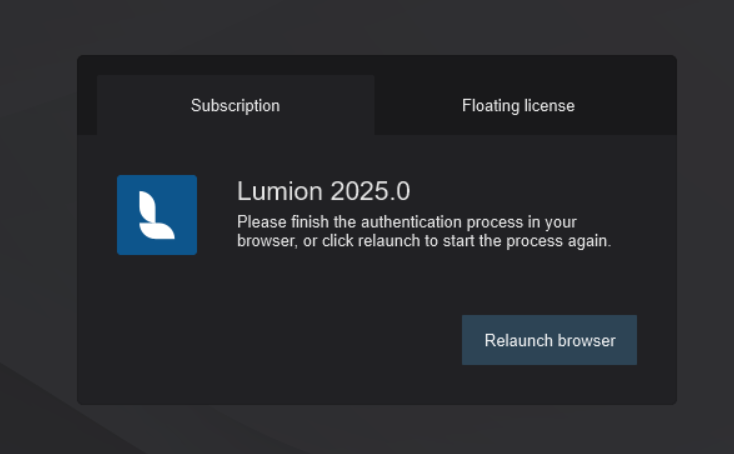The width and height of the screenshot is (734, 454).
Task: Restart authentication with Relaunch browser
Action: click(549, 340)
